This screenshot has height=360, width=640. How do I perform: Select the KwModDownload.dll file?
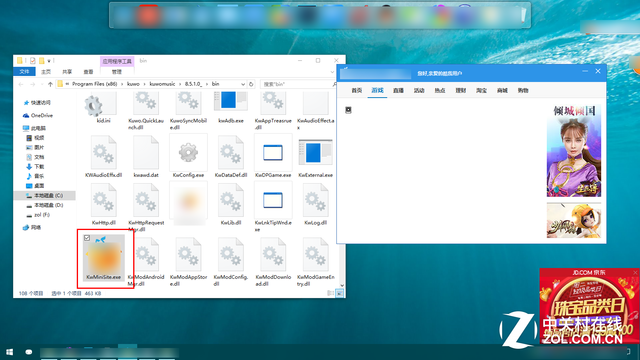pyautogui.click(x=273, y=262)
